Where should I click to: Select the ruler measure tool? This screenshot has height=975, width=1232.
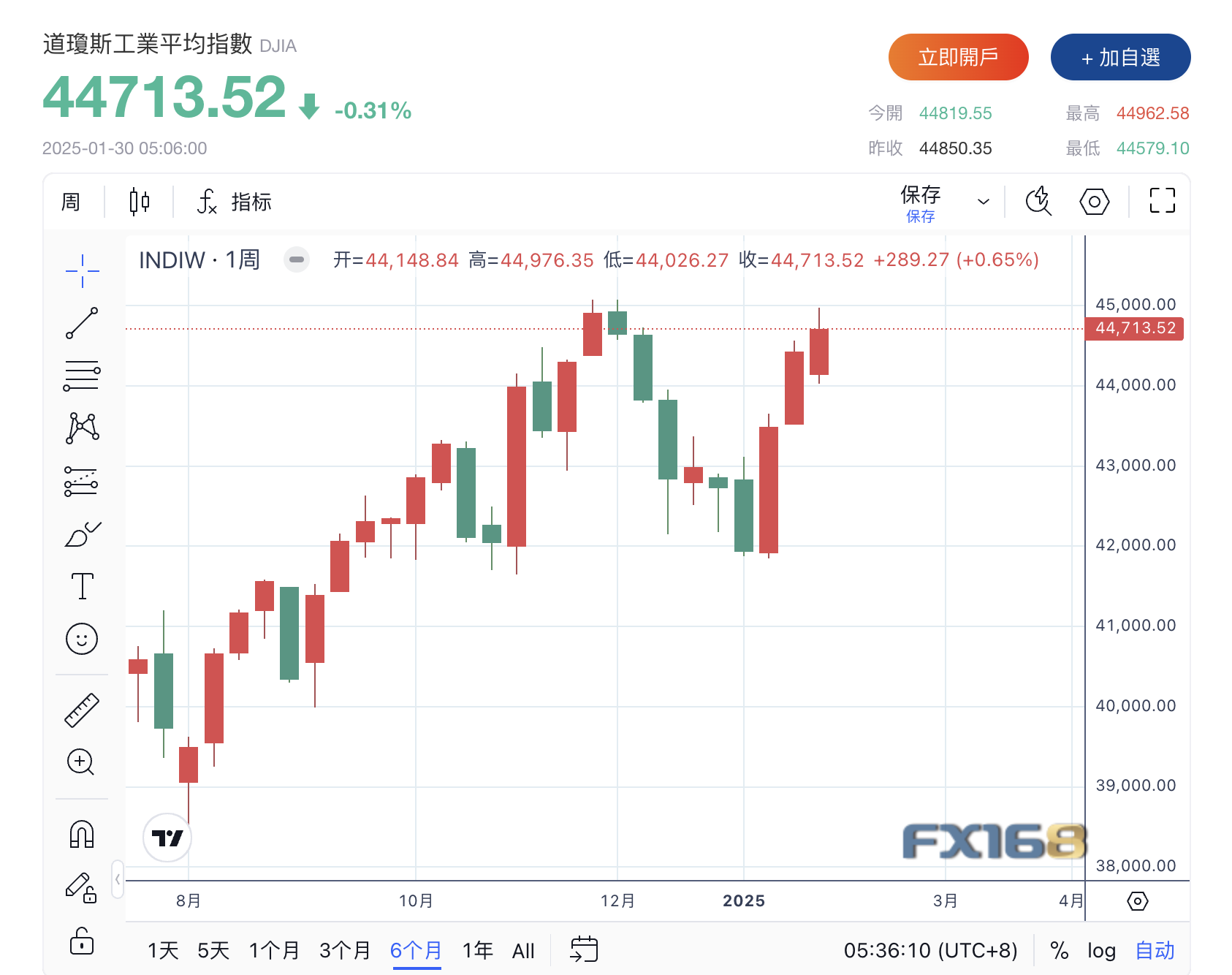82,710
